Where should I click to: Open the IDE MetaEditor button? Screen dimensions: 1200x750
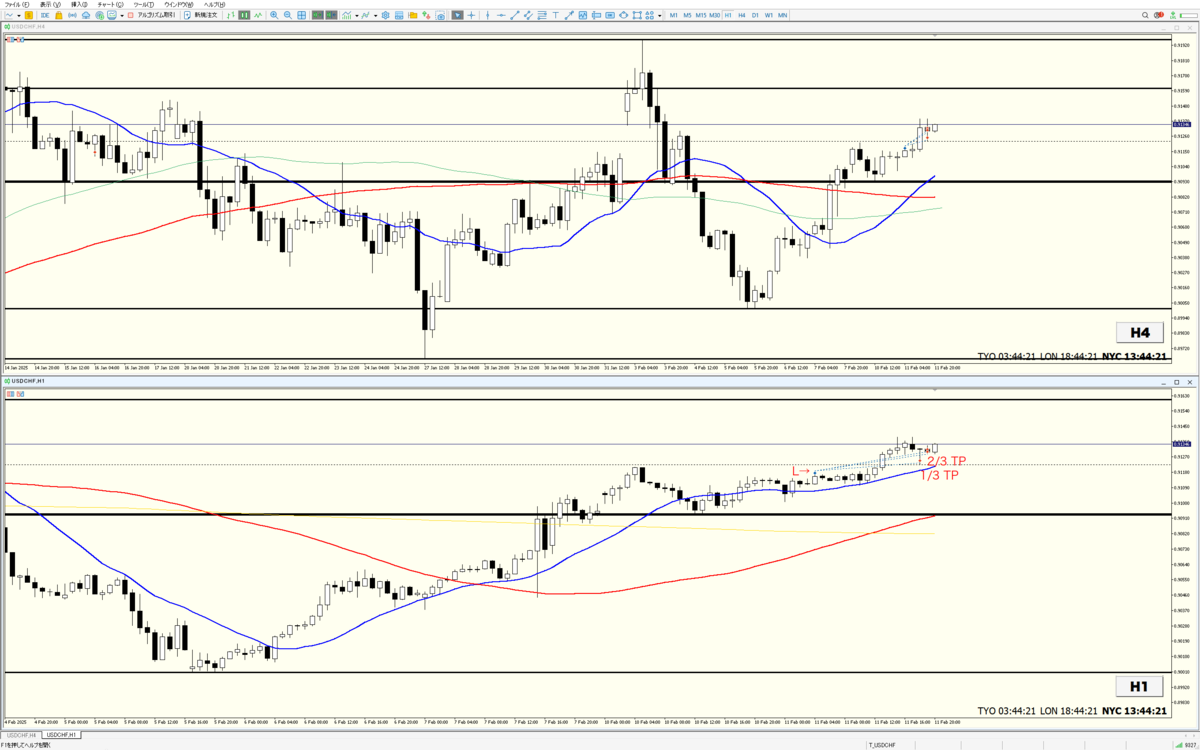pyautogui.click(x=45, y=15)
